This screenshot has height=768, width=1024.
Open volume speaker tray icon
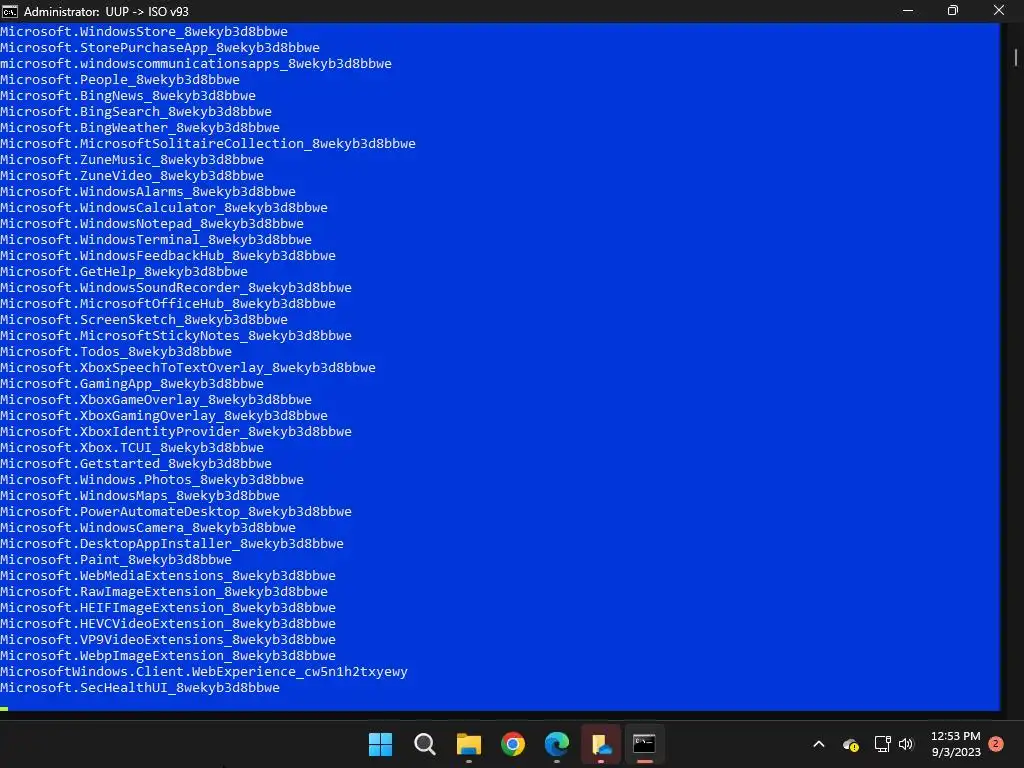[906, 744]
